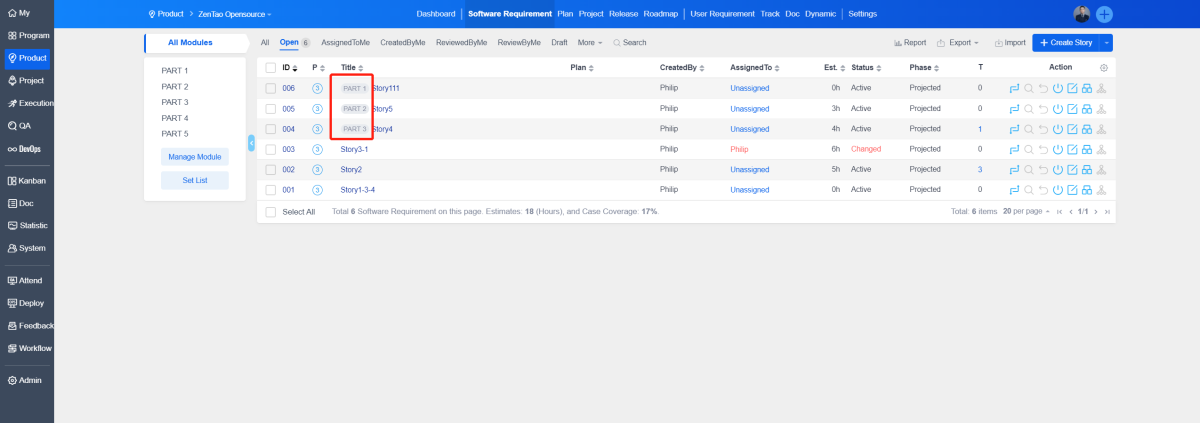The width and height of the screenshot is (1200, 423).
Task: Open the Export dropdown
Action: [958, 43]
